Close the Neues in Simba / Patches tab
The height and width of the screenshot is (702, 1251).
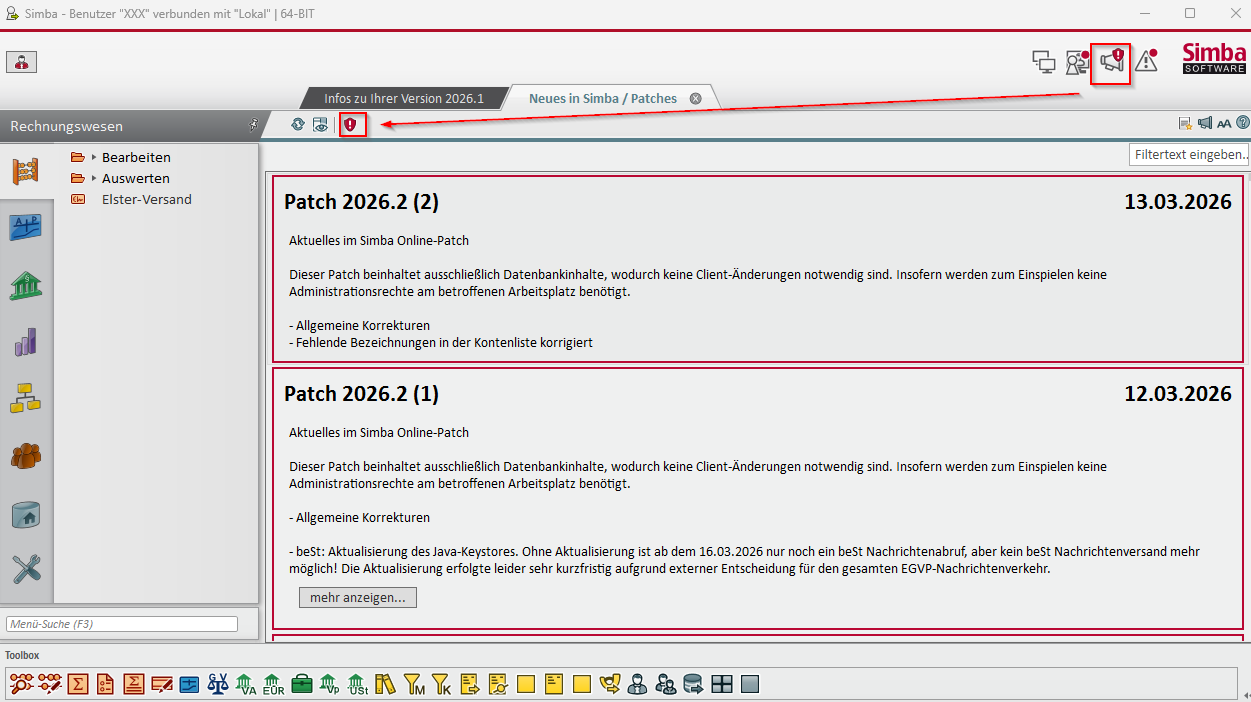pyautogui.click(x=695, y=99)
